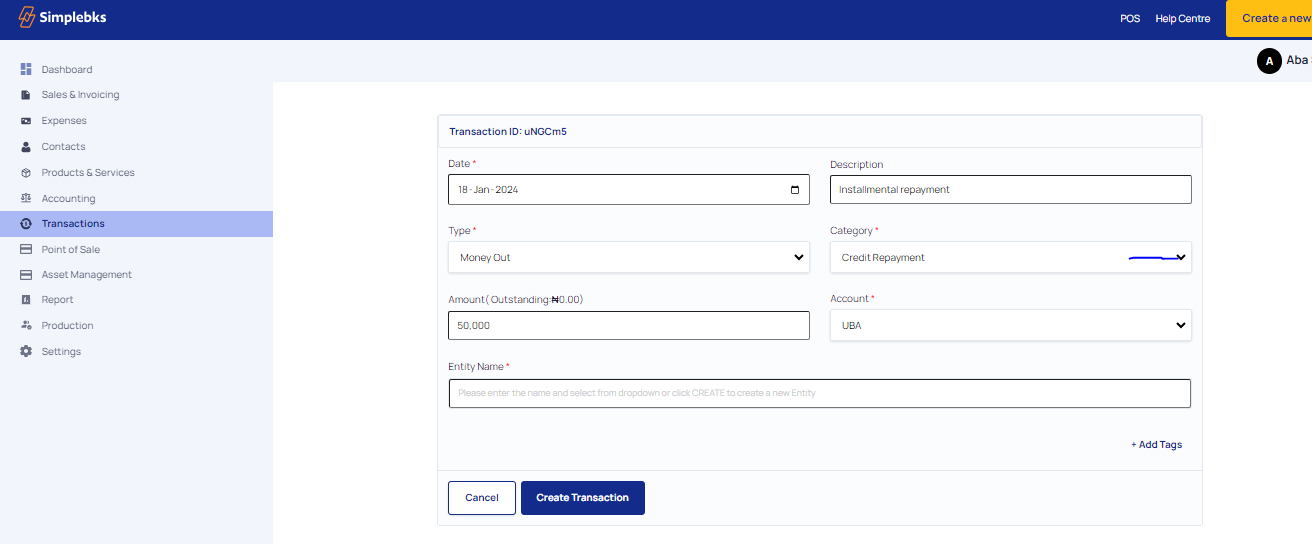This screenshot has height=544, width=1312.
Task: Click the yellow Create a new button
Action: pyautogui.click(x=1269, y=19)
